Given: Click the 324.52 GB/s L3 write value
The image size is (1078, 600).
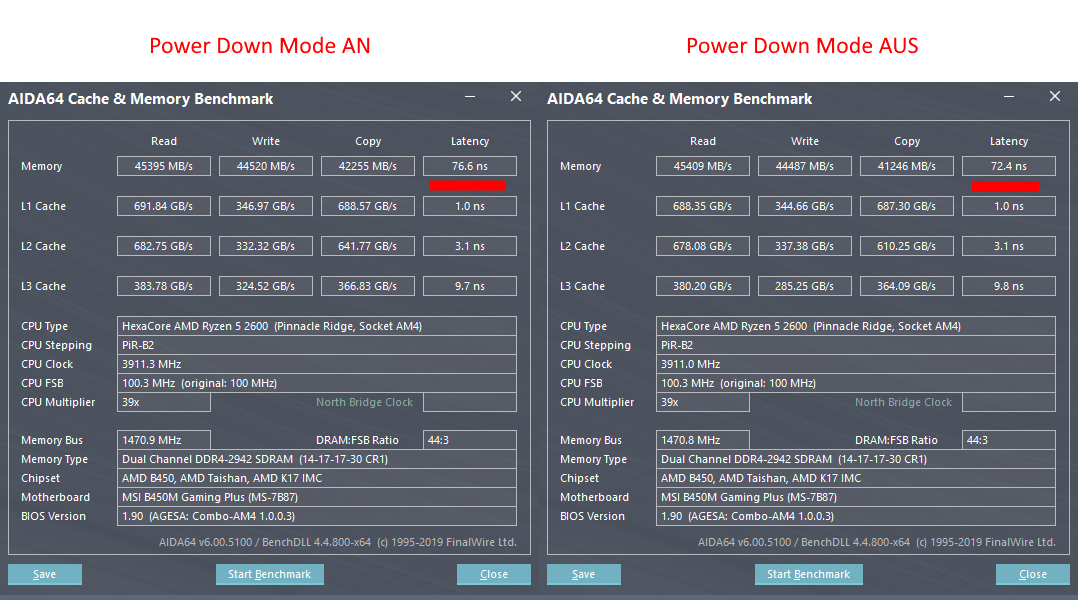Looking at the screenshot, I should [265, 286].
